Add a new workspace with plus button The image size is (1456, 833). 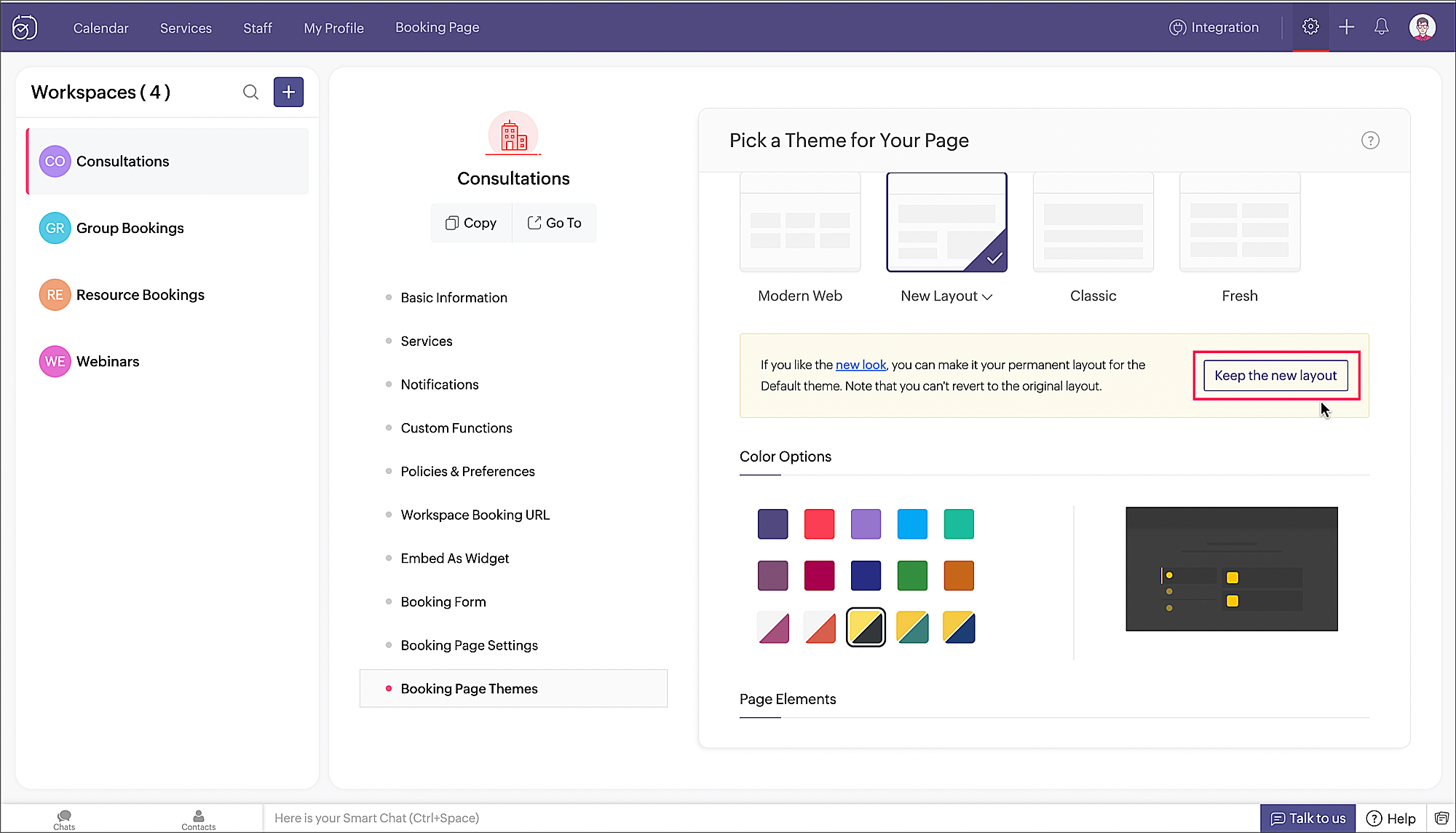tap(288, 92)
